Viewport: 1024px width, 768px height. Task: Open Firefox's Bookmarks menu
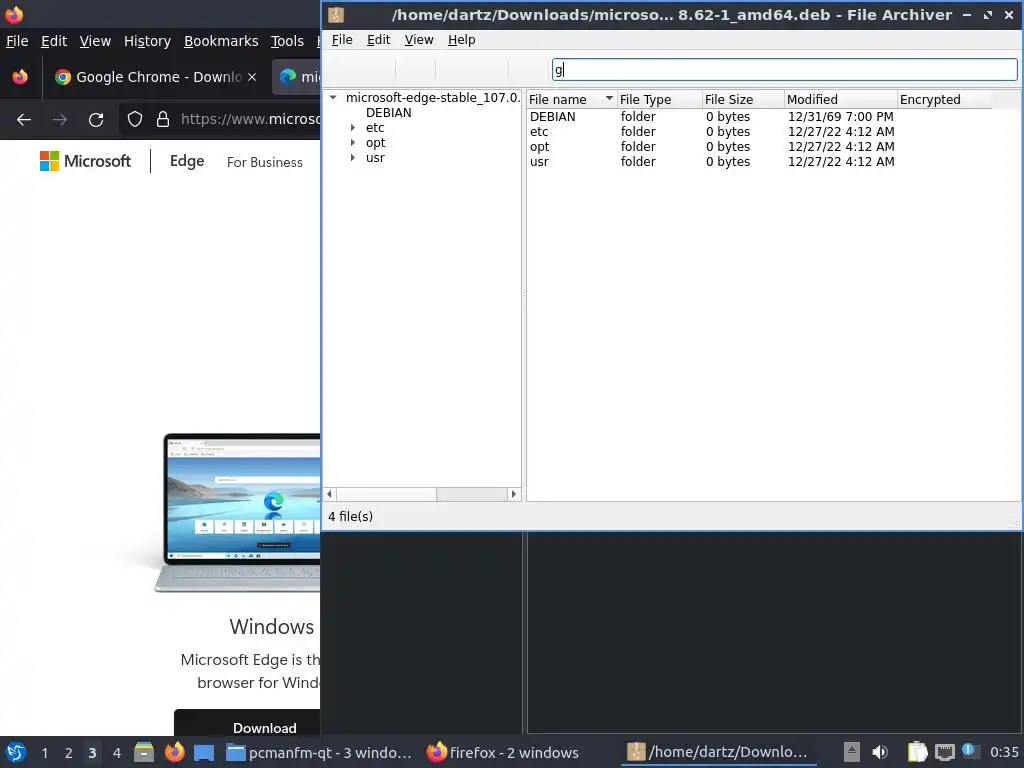(221, 41)
